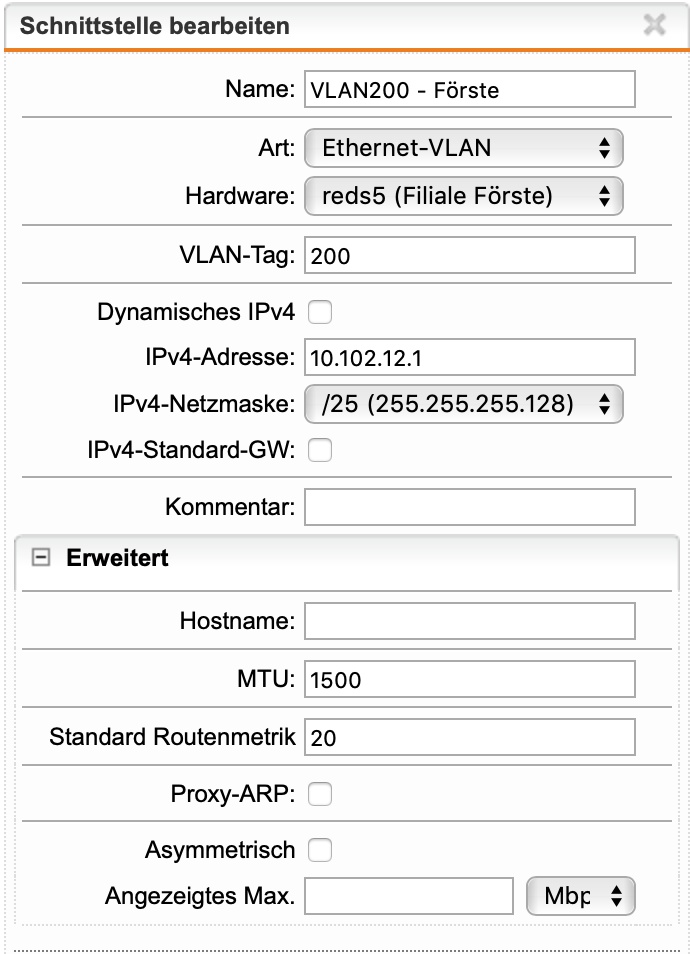Open the Mbp unit dropdown

[x=580, y=897]
